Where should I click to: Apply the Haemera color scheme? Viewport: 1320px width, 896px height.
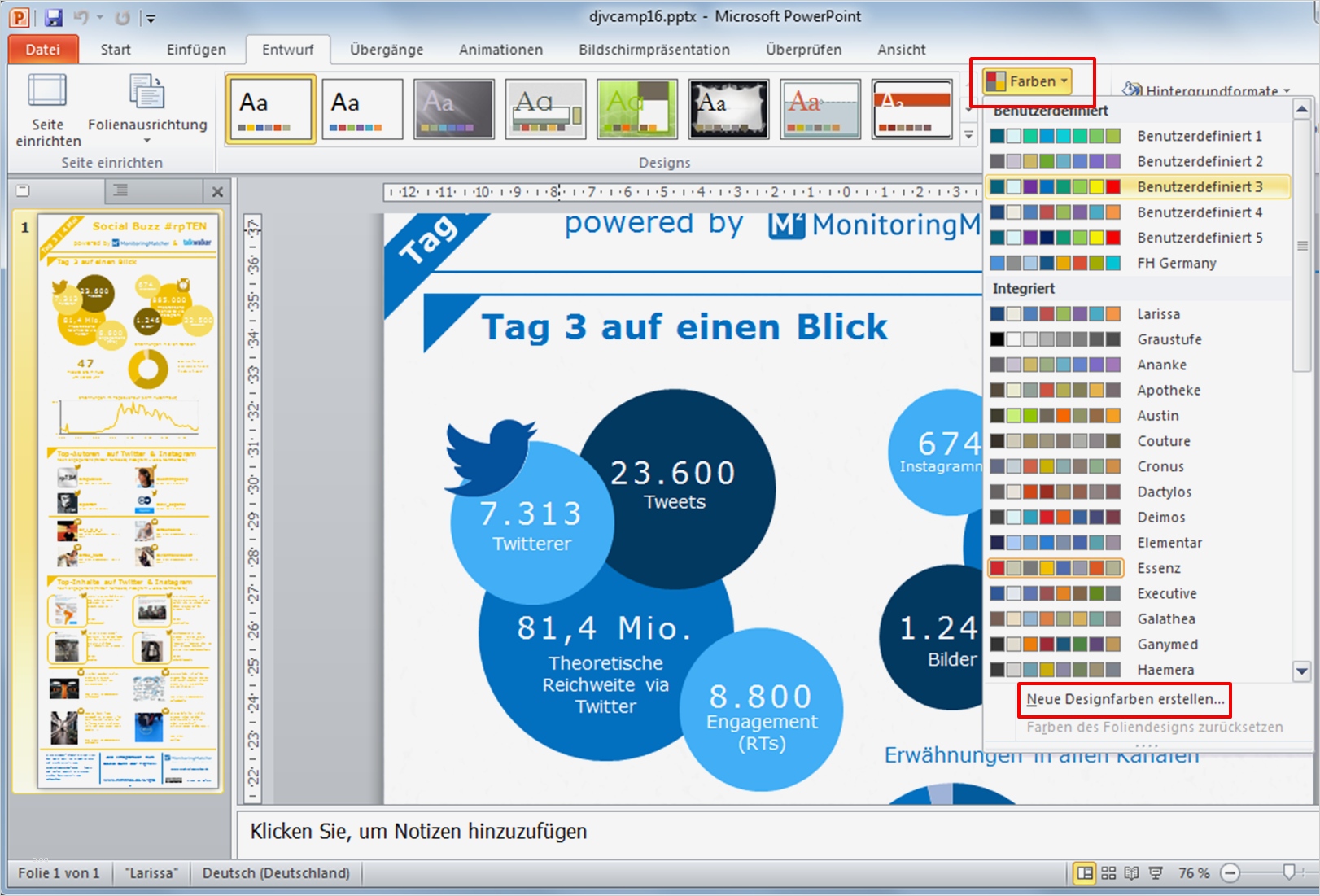click(x=1138, y=670)
